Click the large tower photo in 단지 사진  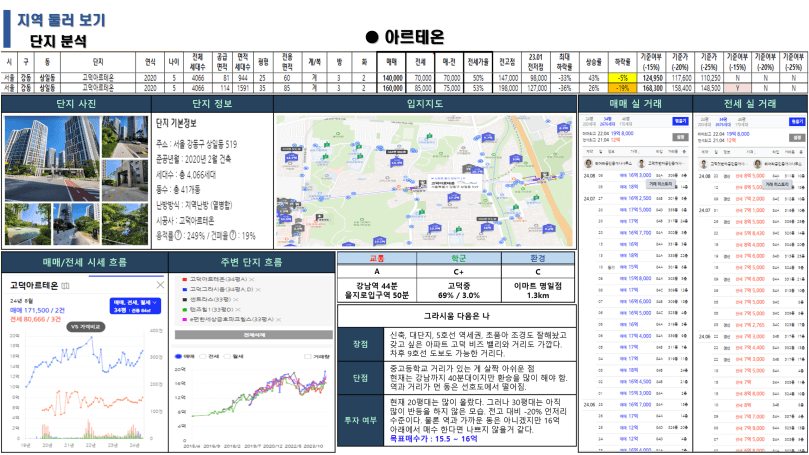[x=52, y=158]
